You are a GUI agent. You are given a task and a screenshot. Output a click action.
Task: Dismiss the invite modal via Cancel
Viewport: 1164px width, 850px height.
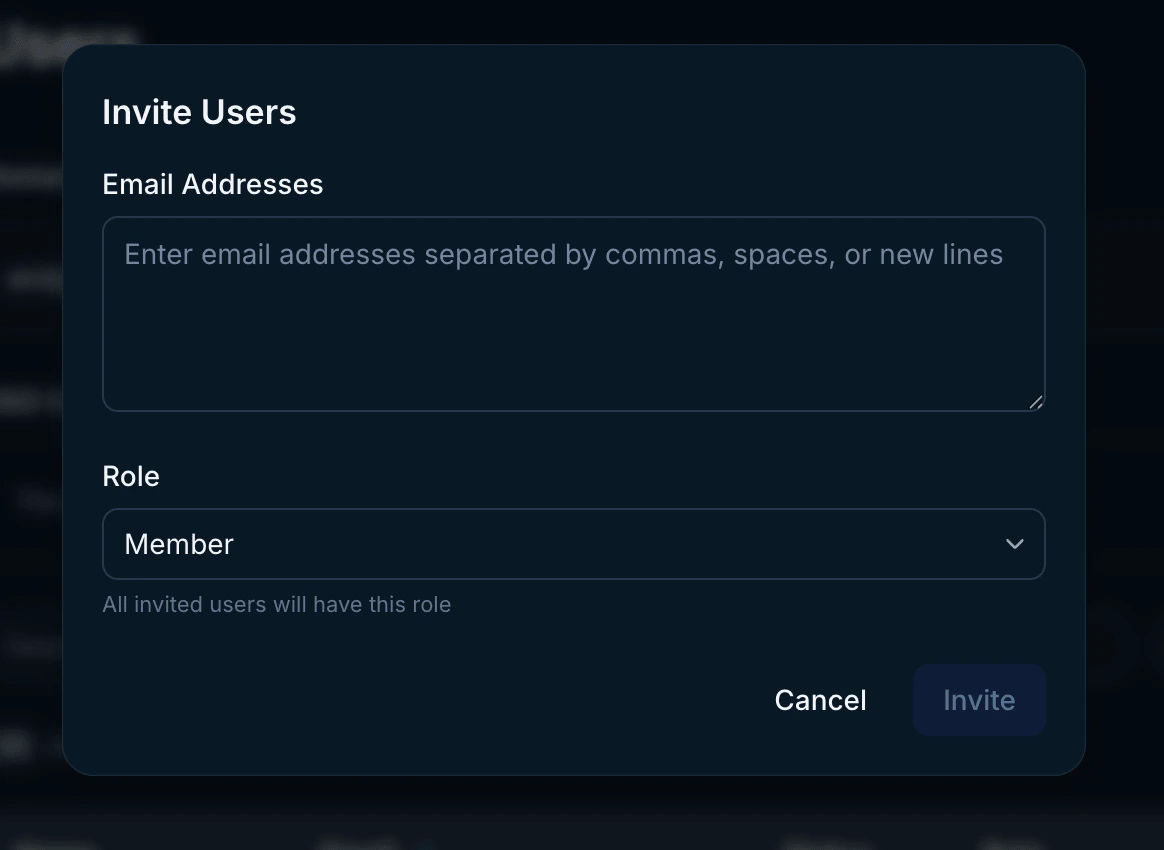[x=820, y=700]
